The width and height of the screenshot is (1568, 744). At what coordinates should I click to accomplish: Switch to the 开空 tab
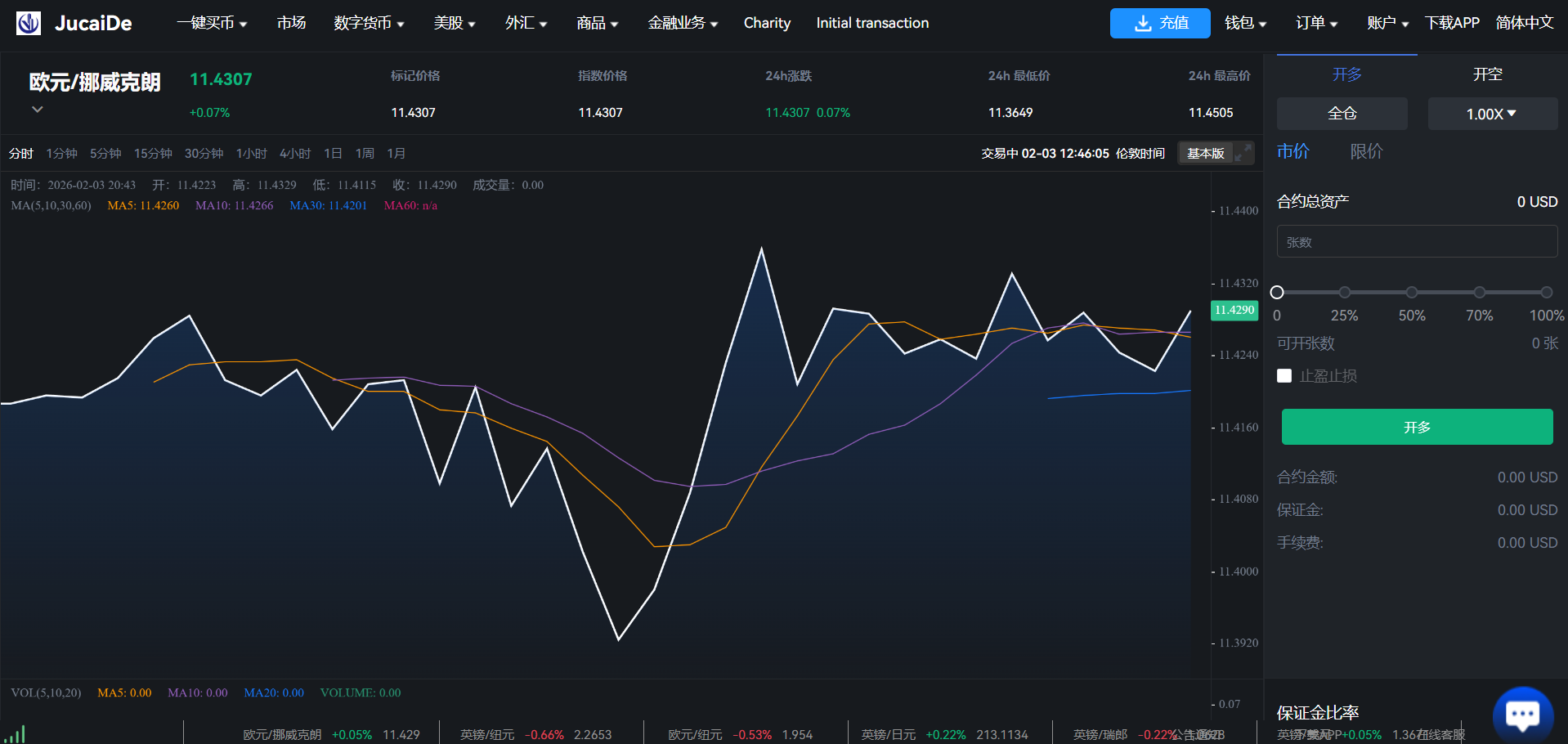[x=1487, y=74]
